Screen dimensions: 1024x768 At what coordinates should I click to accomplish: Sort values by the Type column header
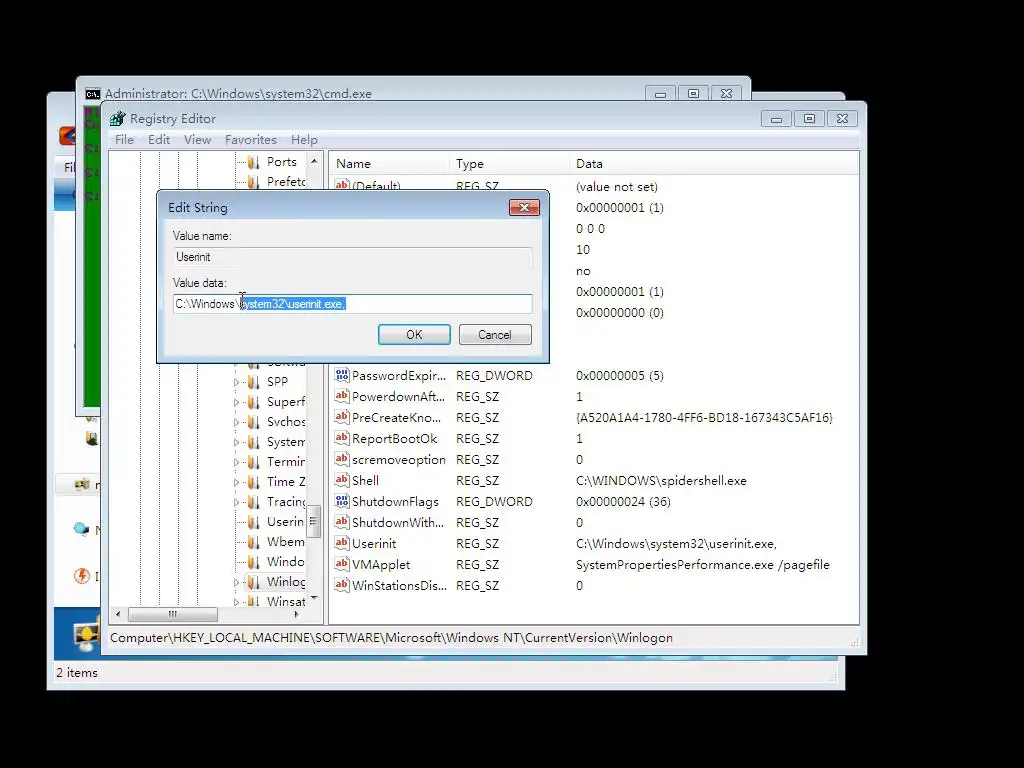[x=509, y=164]
